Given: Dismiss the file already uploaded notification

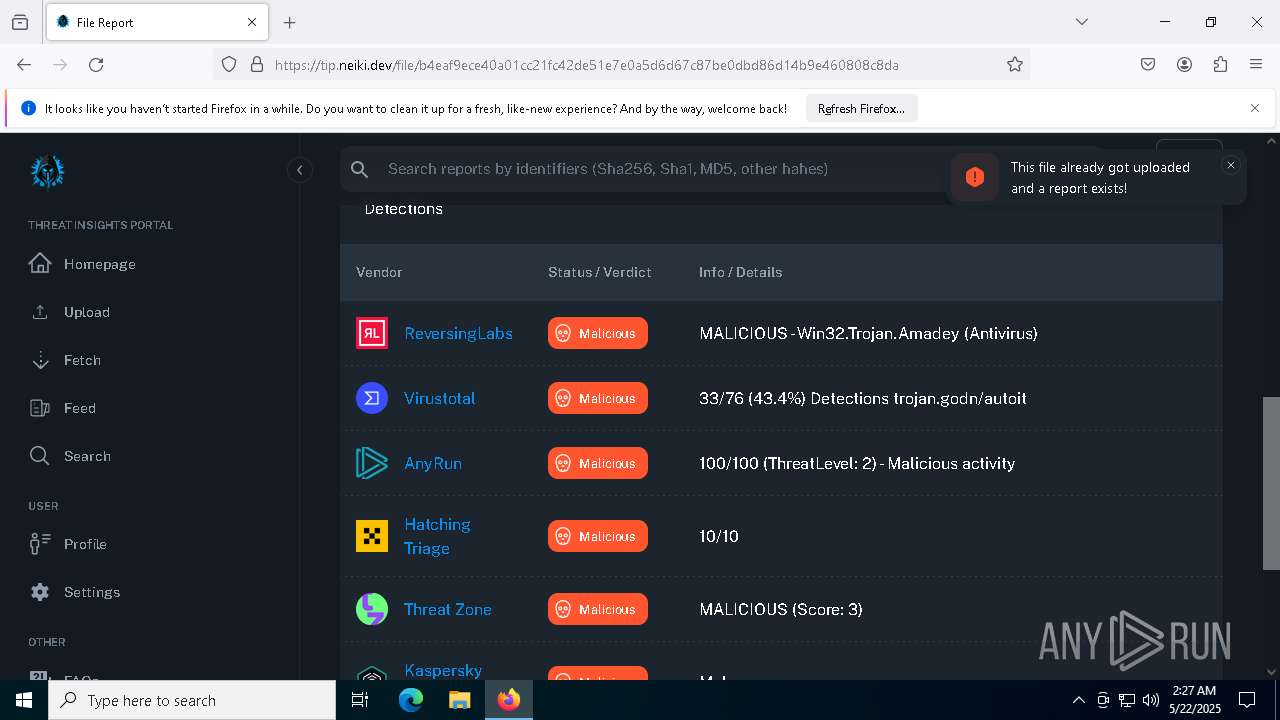Looking at the screenshot, I should pos(1231,165).
